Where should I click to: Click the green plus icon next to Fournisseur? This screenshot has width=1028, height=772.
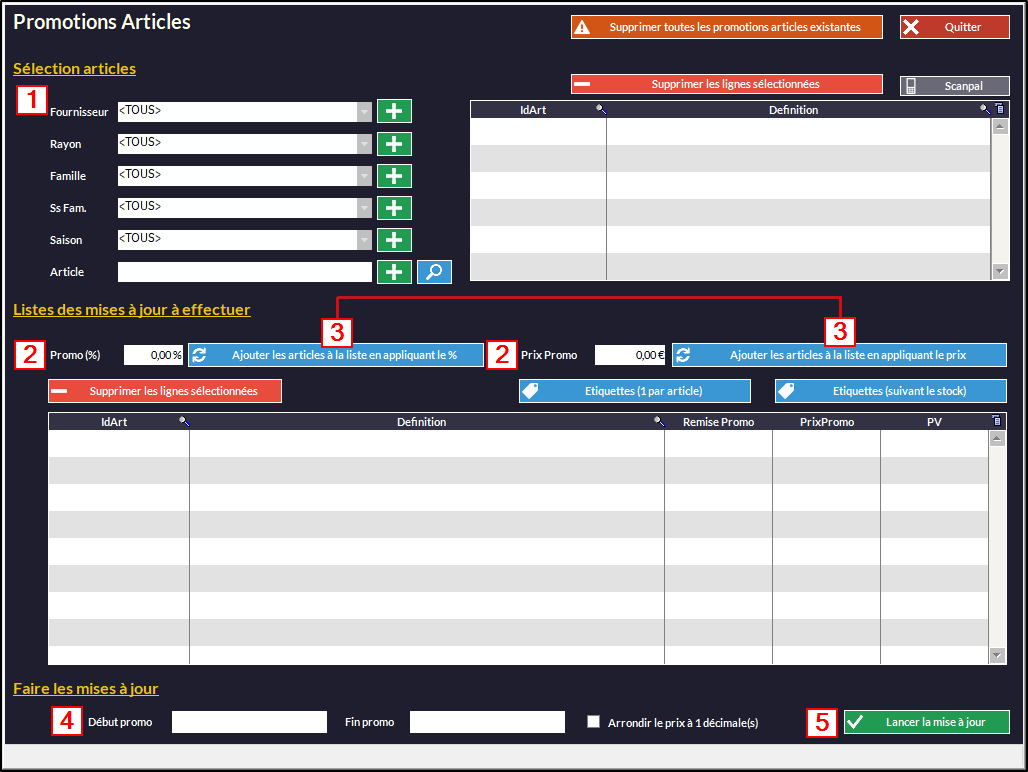(394, 111)
